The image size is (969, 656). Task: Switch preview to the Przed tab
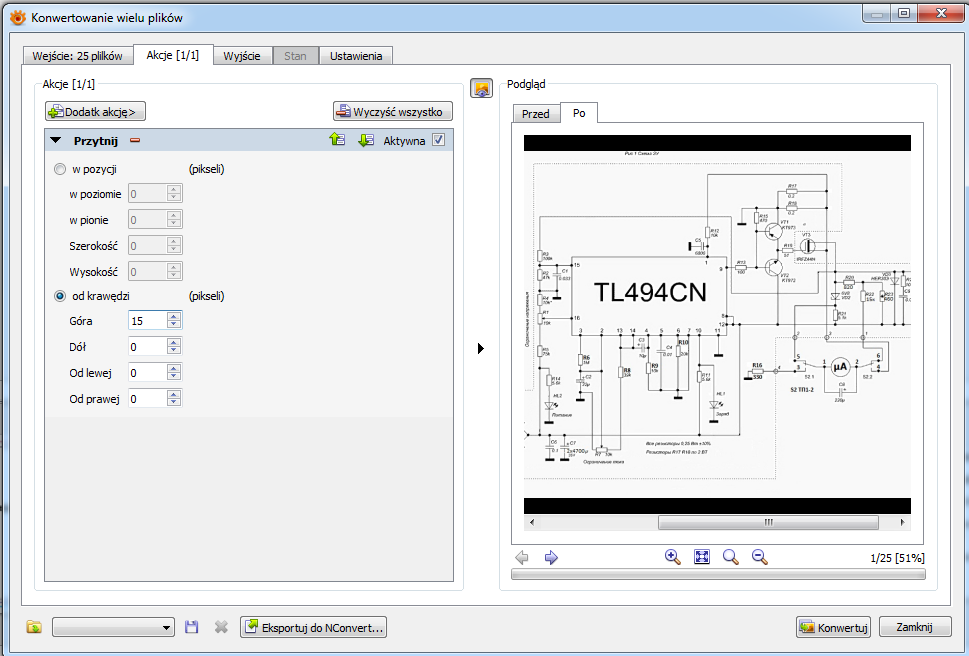coord(536,114)
